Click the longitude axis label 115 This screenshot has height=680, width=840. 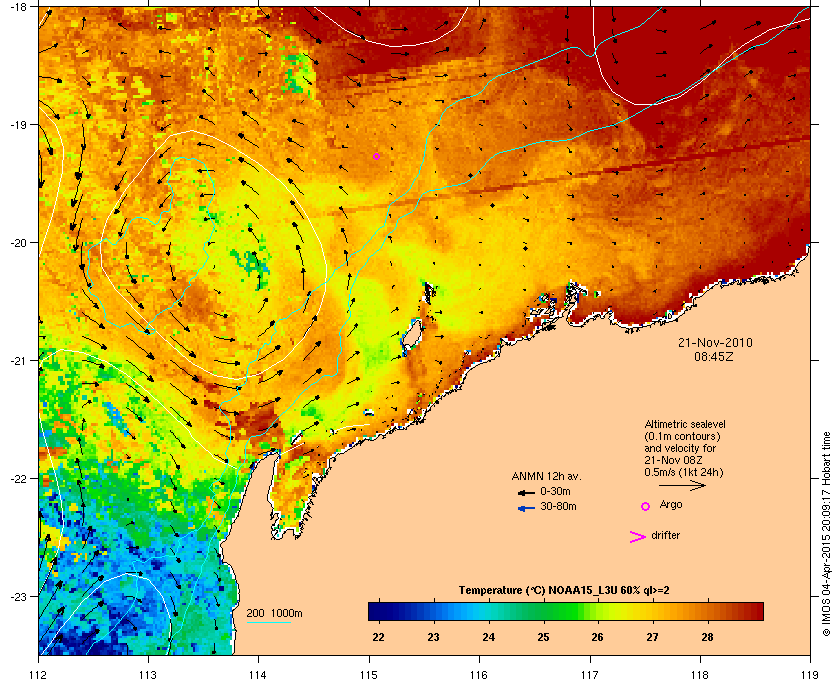369,675
